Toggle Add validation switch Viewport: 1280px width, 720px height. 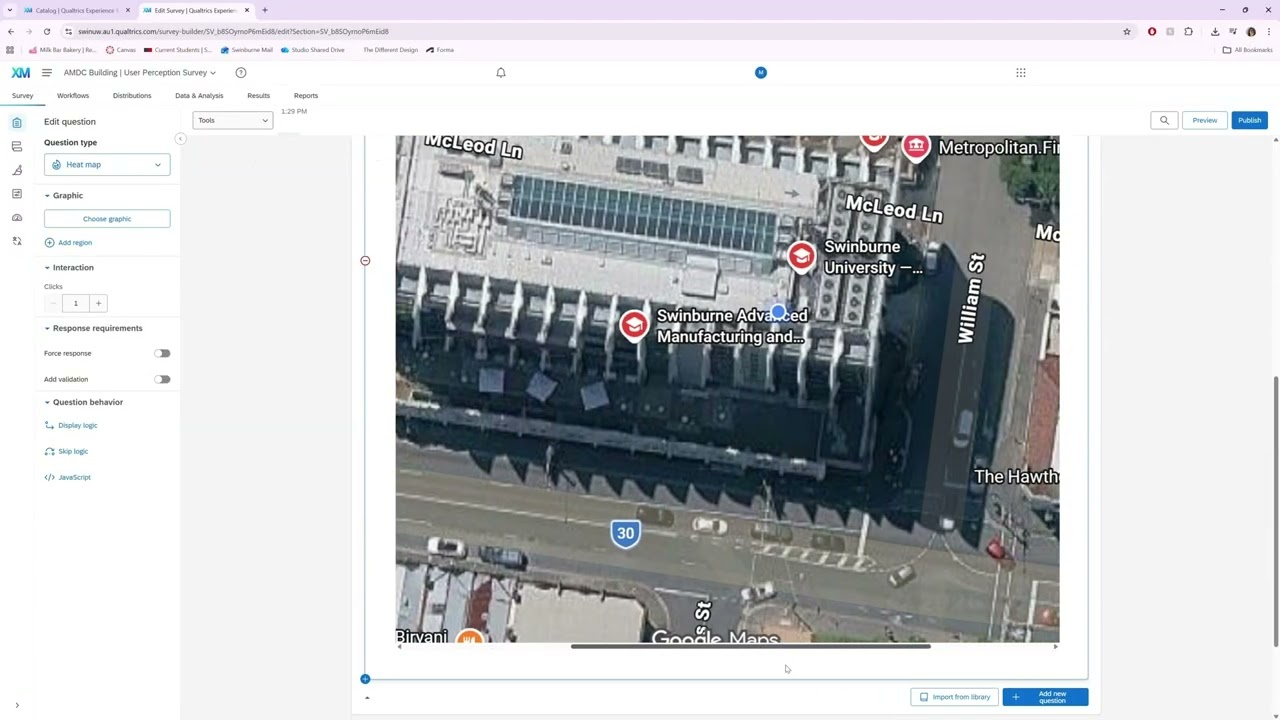tap(162, 379)
